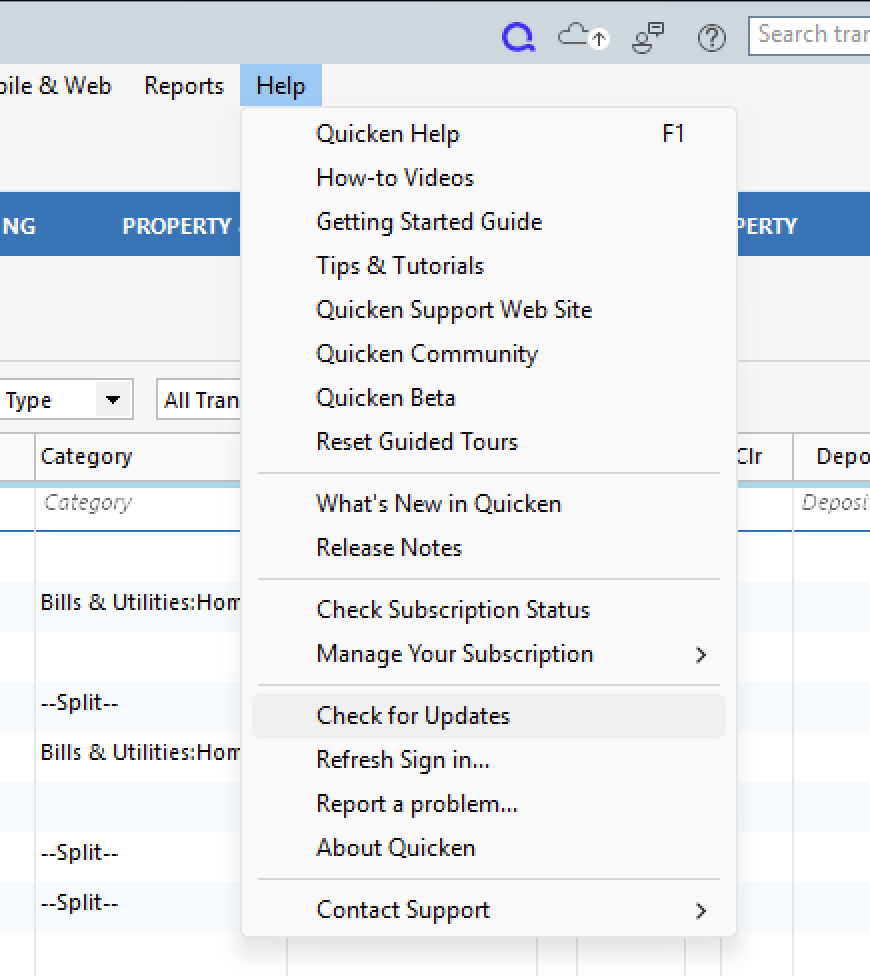Click the question mark help icon

tap(711, 38)
